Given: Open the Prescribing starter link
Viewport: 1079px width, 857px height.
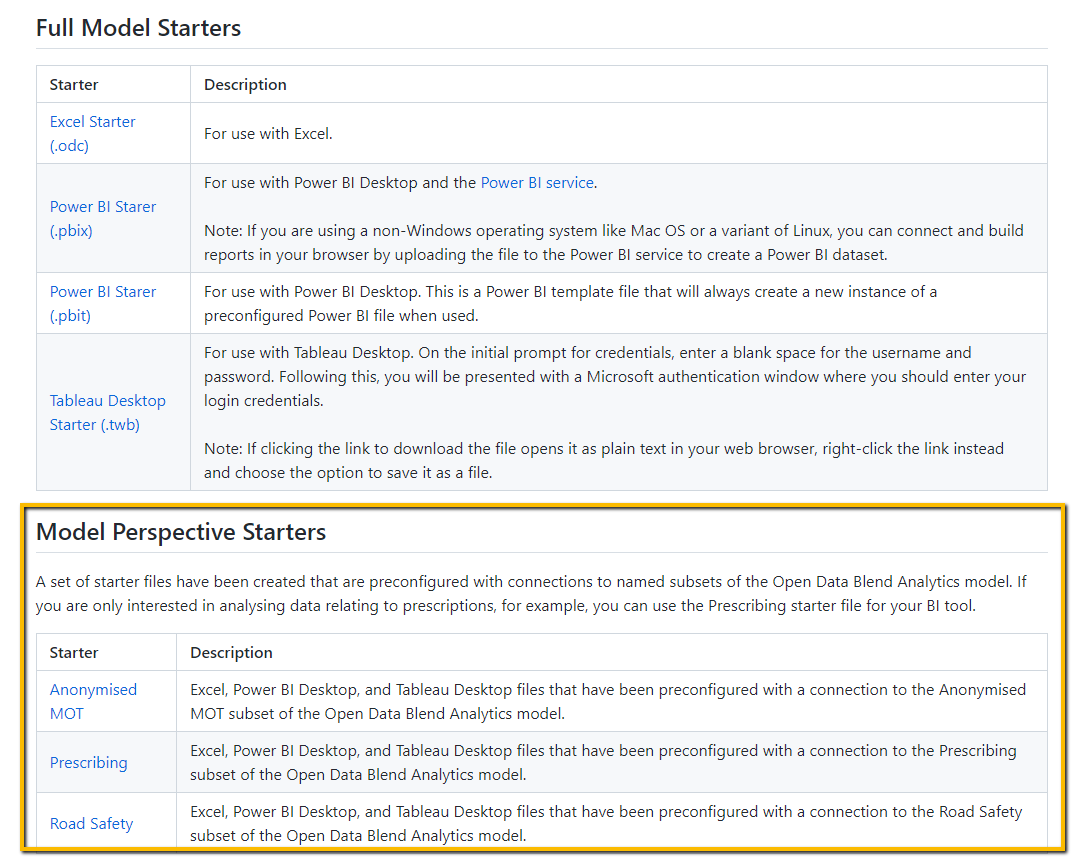Looking at the screenshot, I should 88,763.
